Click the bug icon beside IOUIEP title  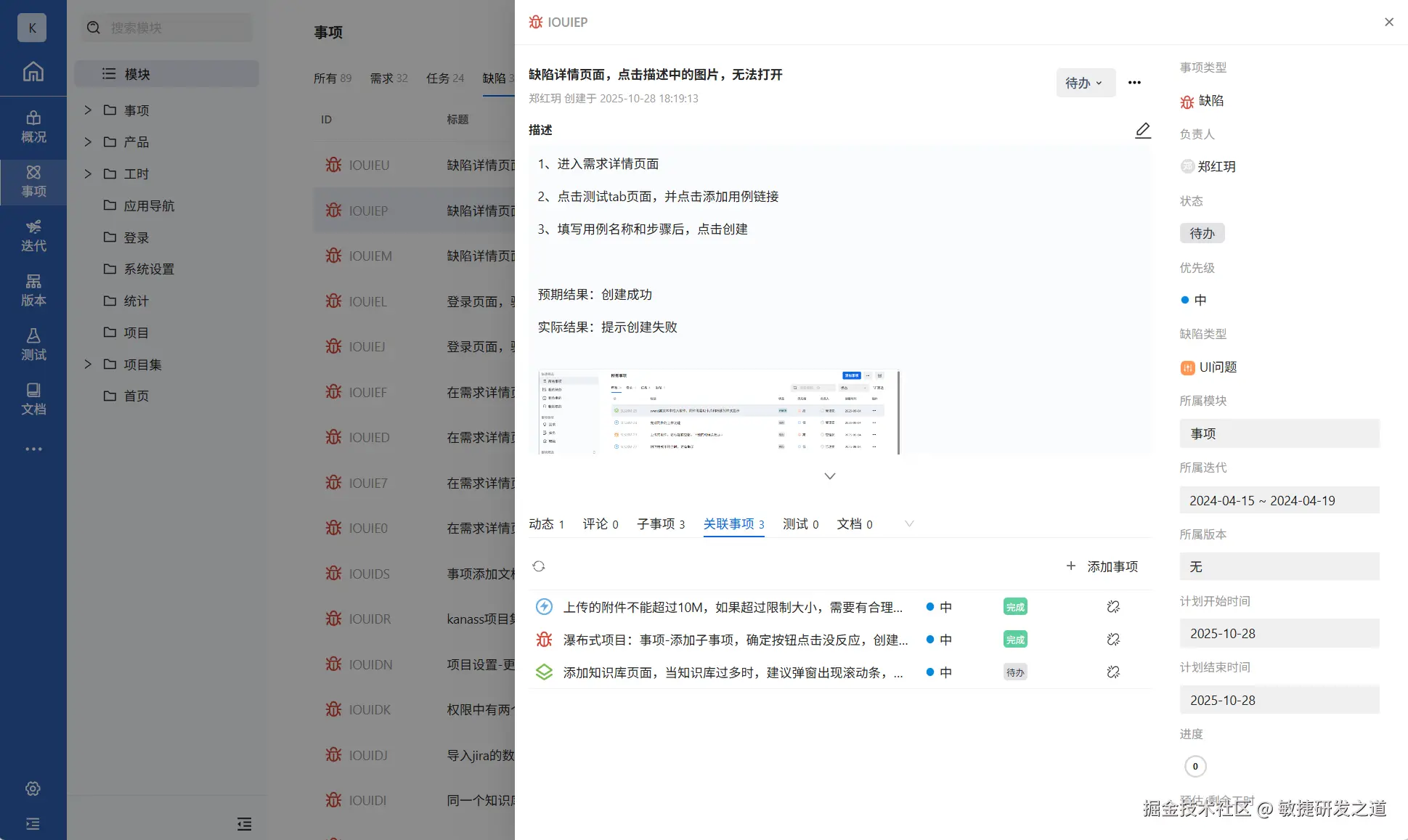[x=535, y=22]
